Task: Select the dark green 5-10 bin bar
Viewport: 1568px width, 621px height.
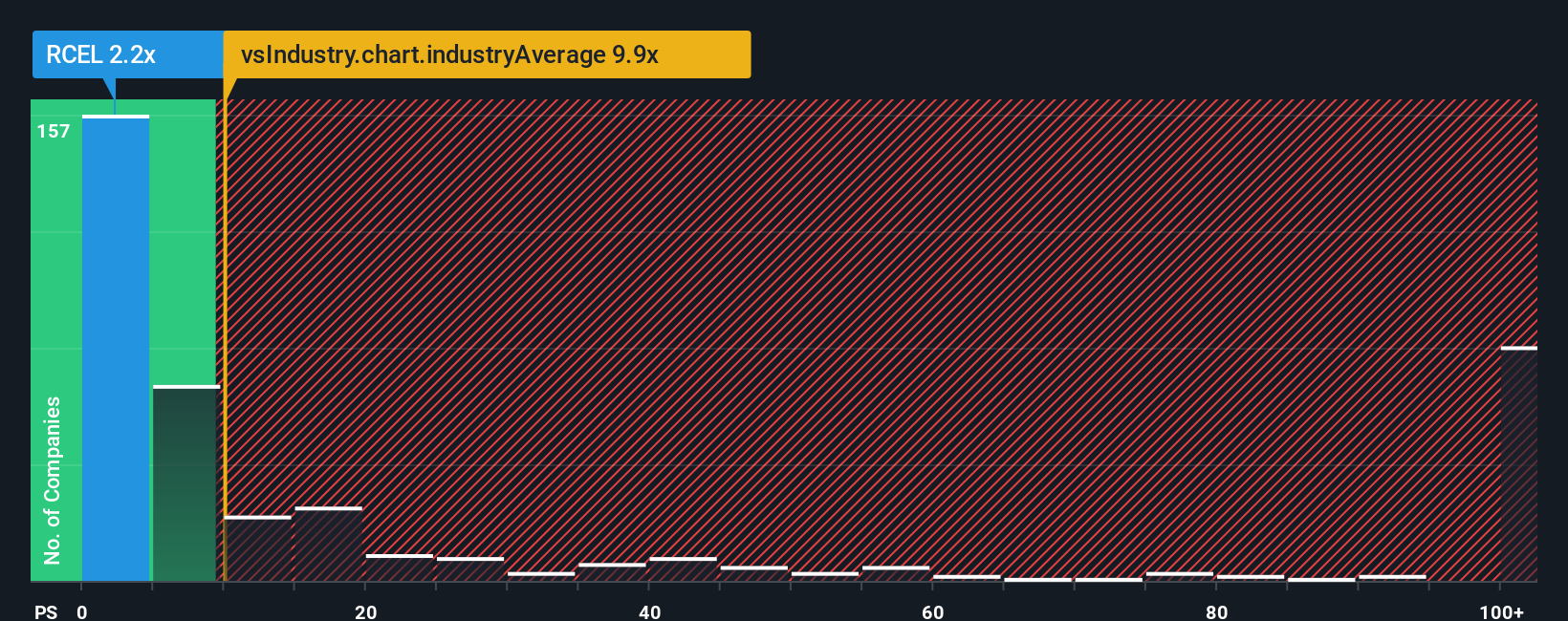Action: (186, 483)
